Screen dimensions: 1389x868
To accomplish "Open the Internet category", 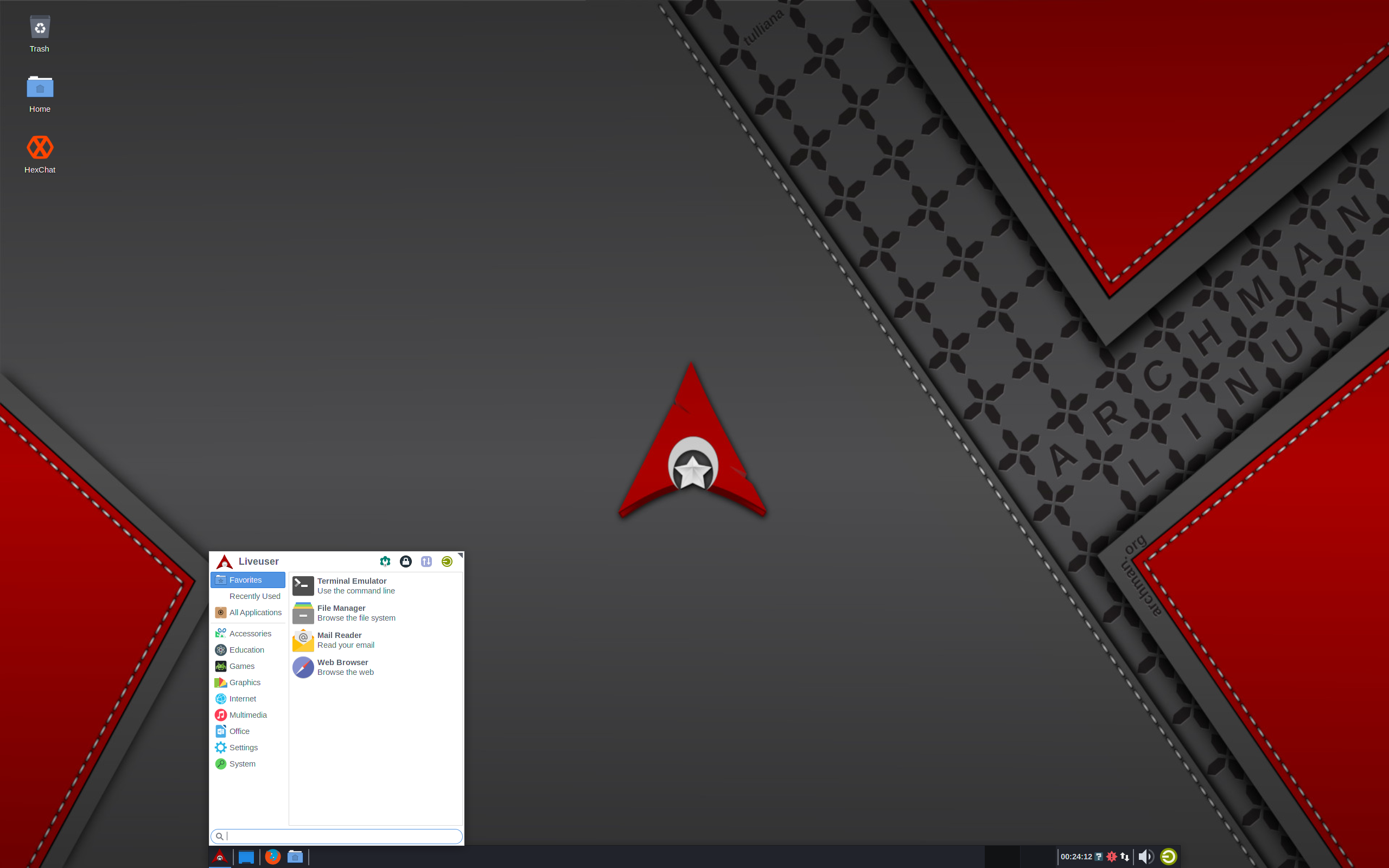I will [x=248, y=699].
